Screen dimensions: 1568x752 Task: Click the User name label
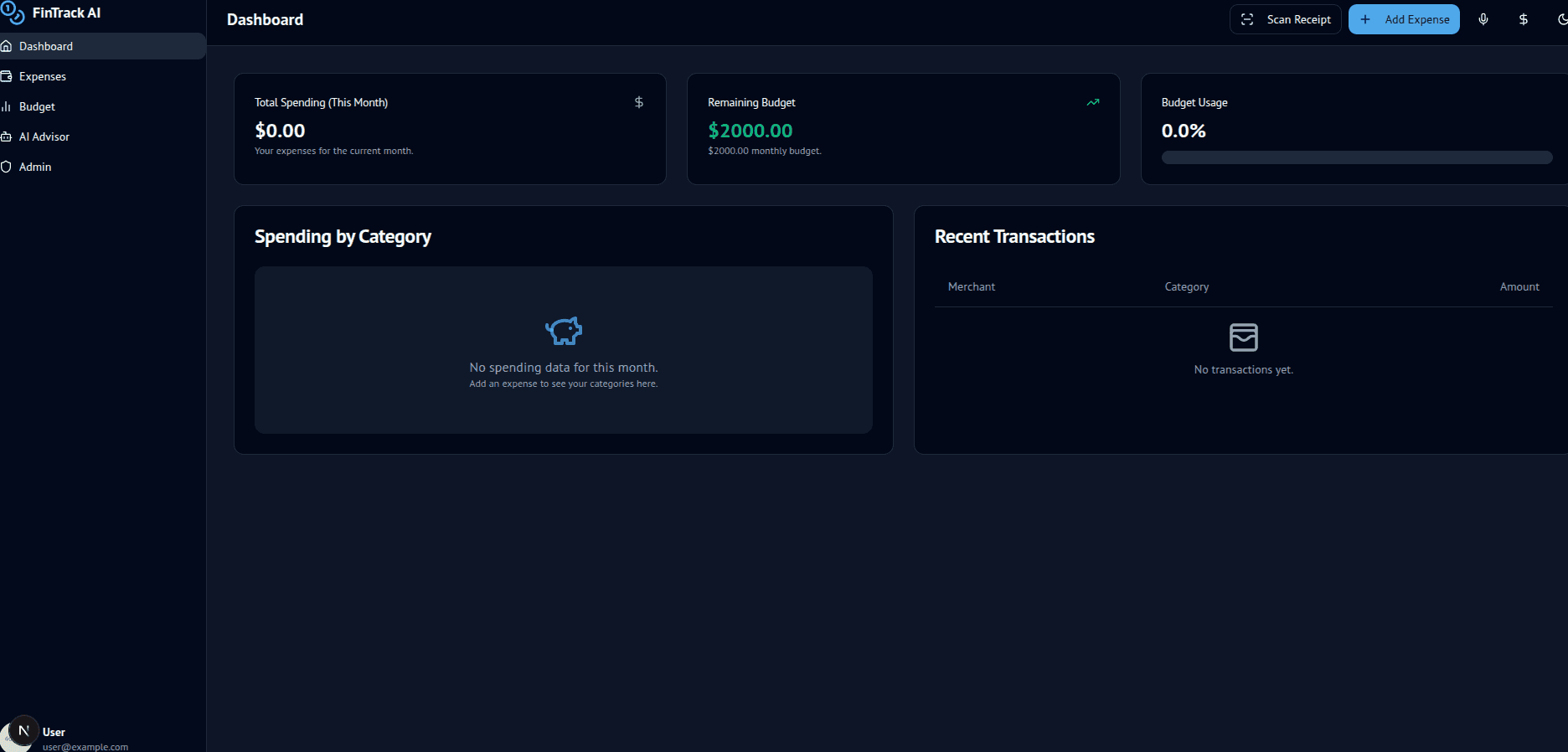pos(54,732)
